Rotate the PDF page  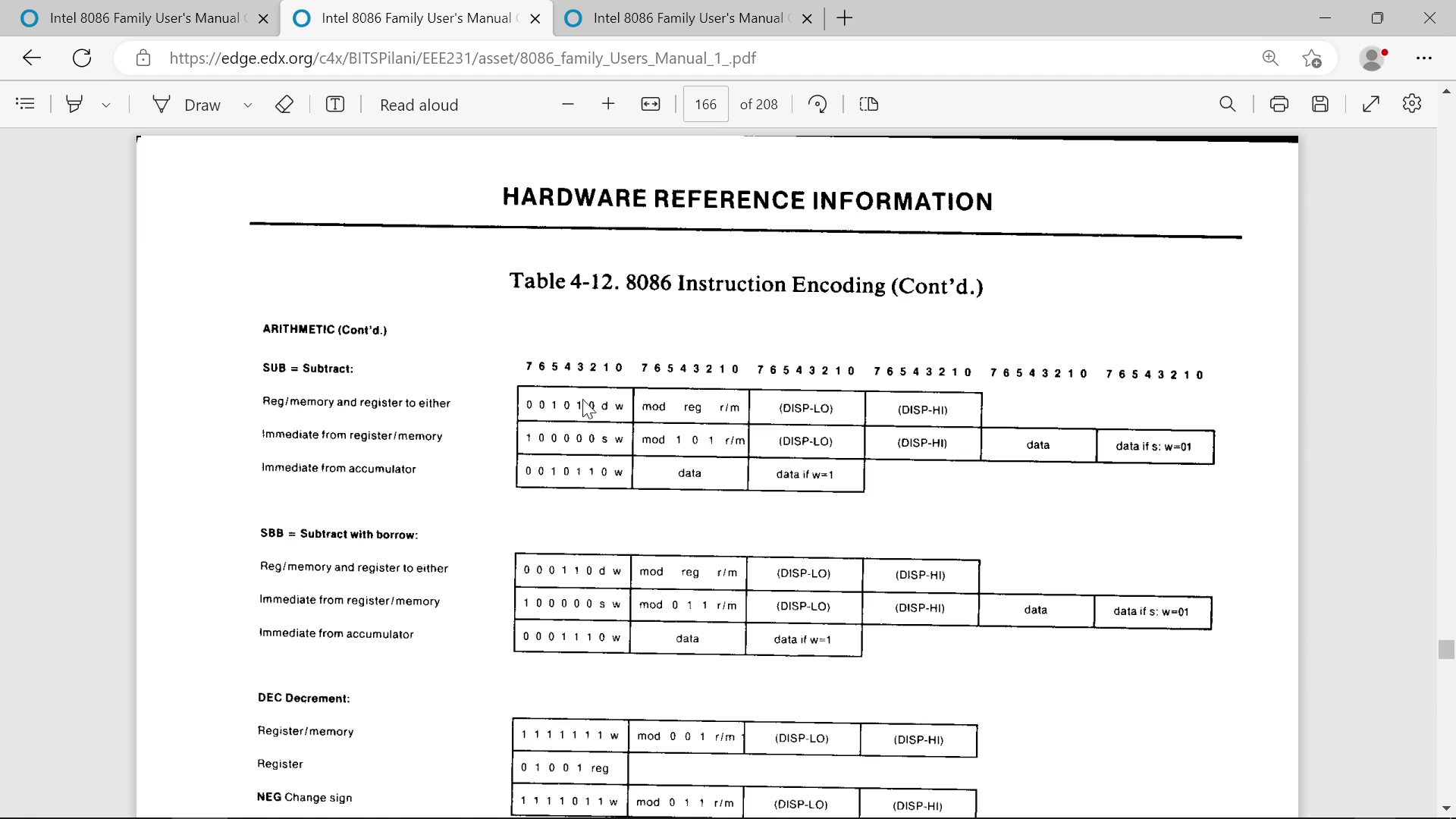point(817,104)
